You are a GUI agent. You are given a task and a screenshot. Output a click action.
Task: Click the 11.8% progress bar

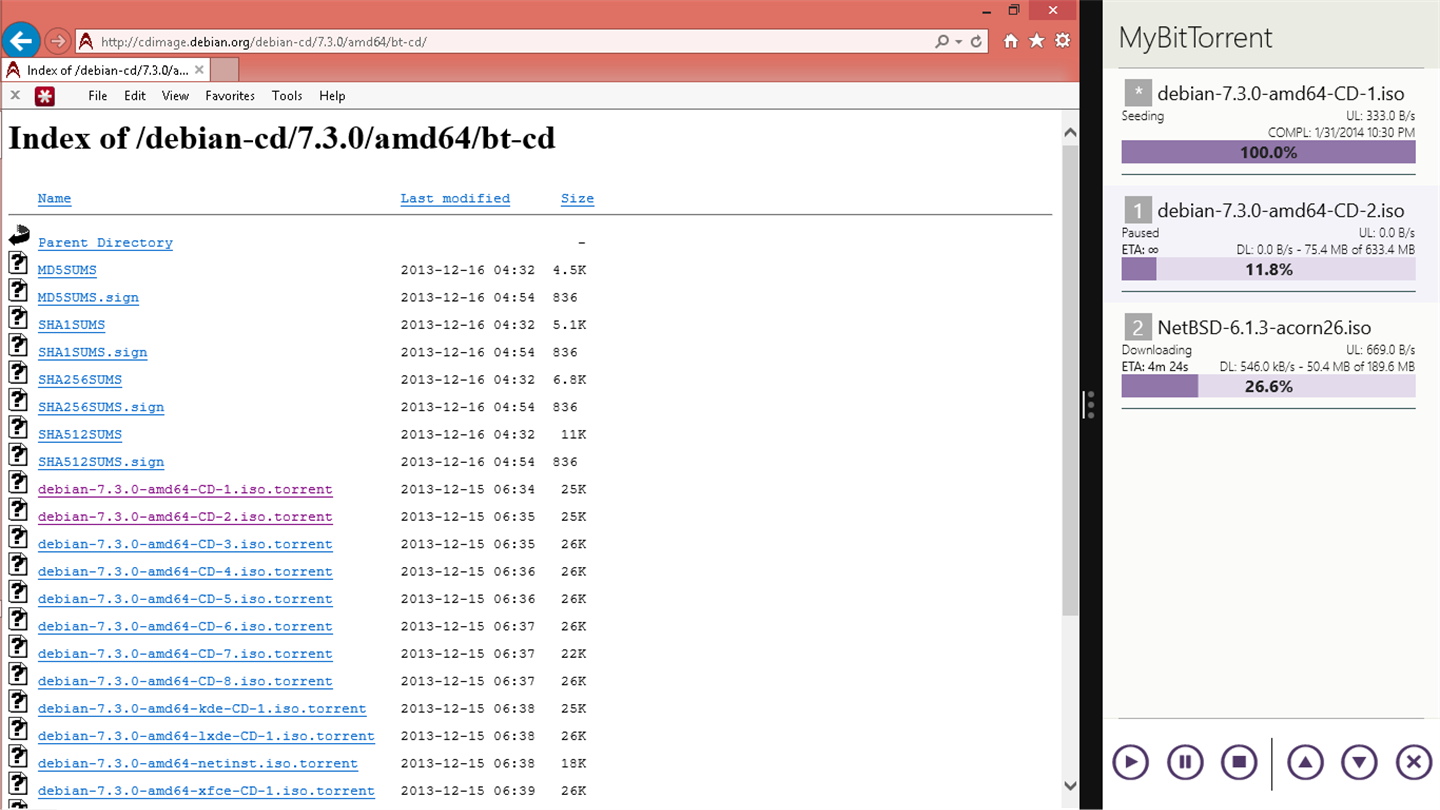click(1268, 269)
